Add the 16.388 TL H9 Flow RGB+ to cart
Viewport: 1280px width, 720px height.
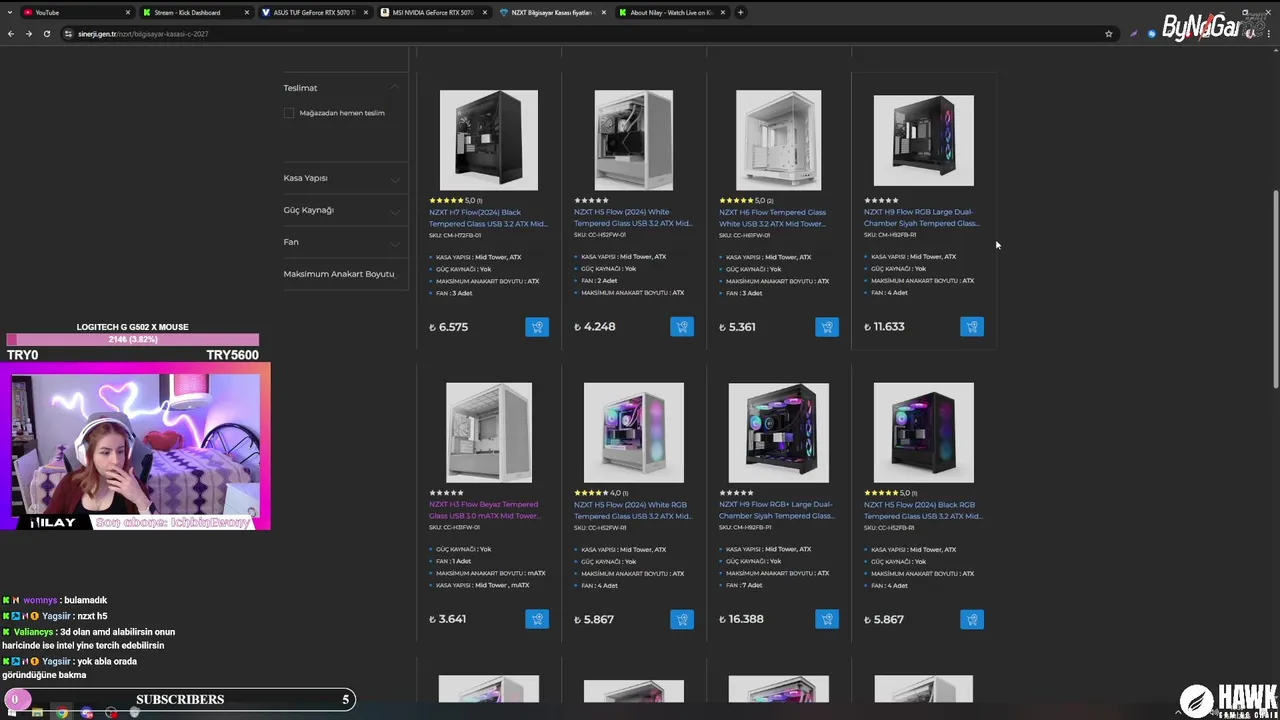pos(827,619)
